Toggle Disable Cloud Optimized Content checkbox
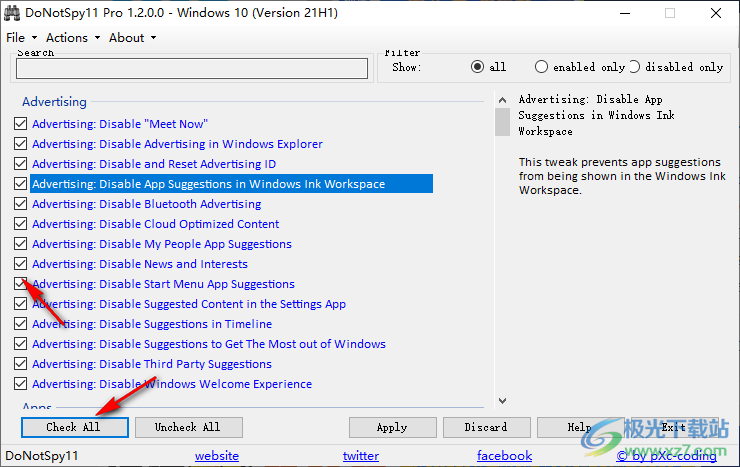Screen dimensions: 740x467 tap(20, 224)
